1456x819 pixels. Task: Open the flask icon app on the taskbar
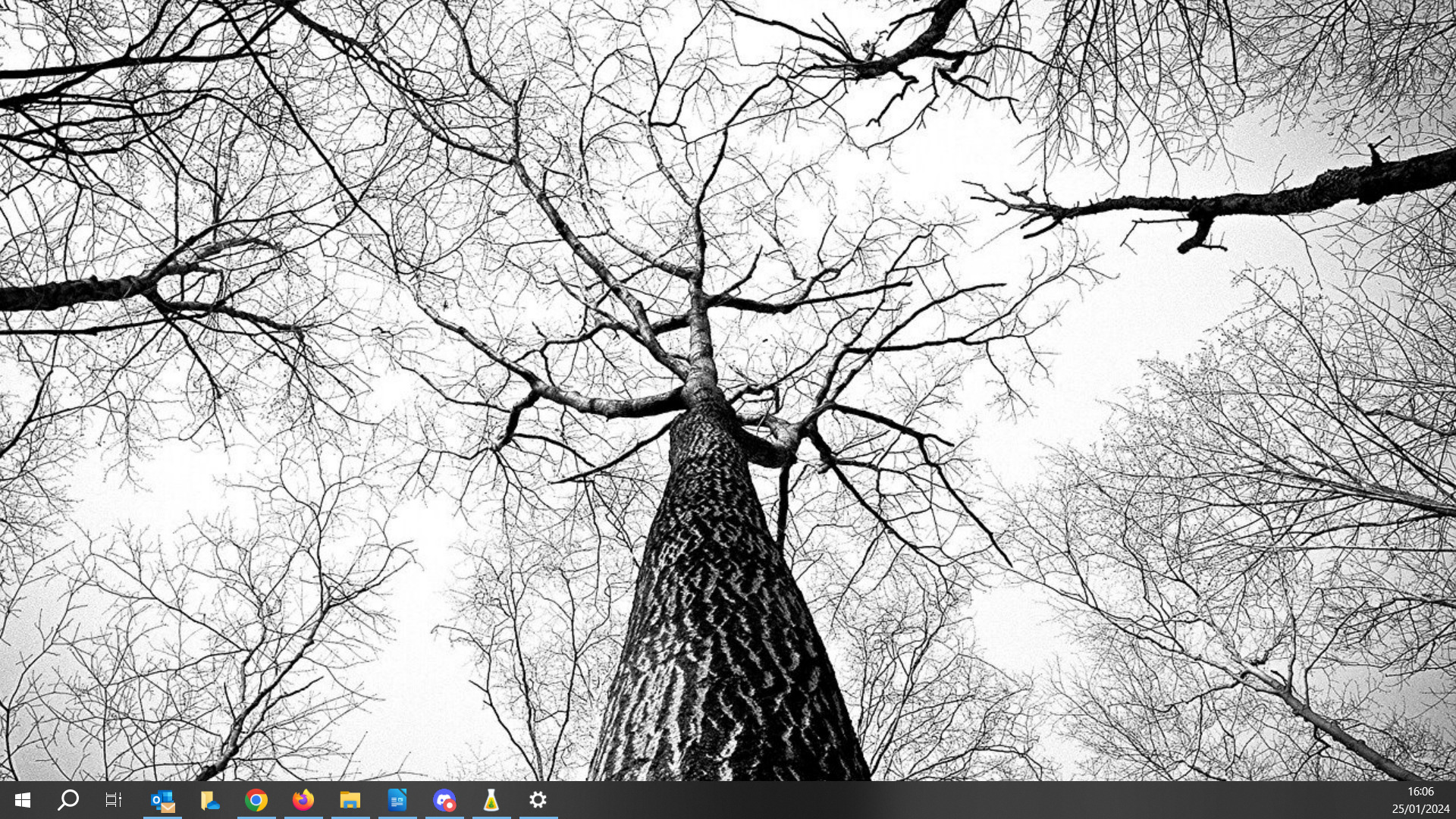(491, 800)
